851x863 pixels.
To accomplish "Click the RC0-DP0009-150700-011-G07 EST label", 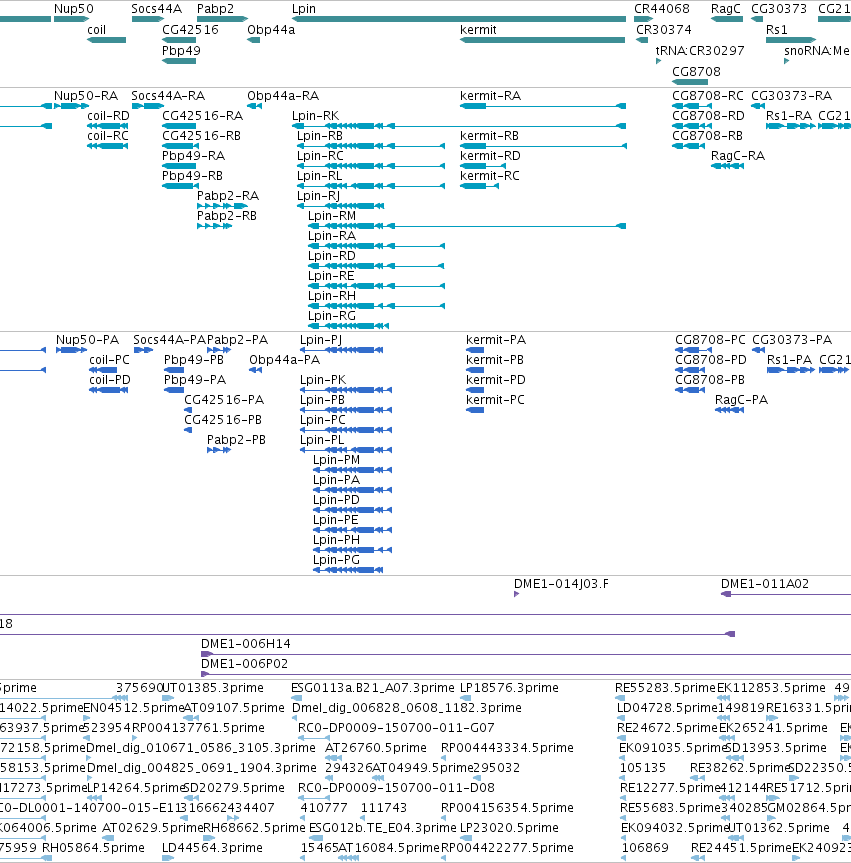I will (x=396, y=728).
